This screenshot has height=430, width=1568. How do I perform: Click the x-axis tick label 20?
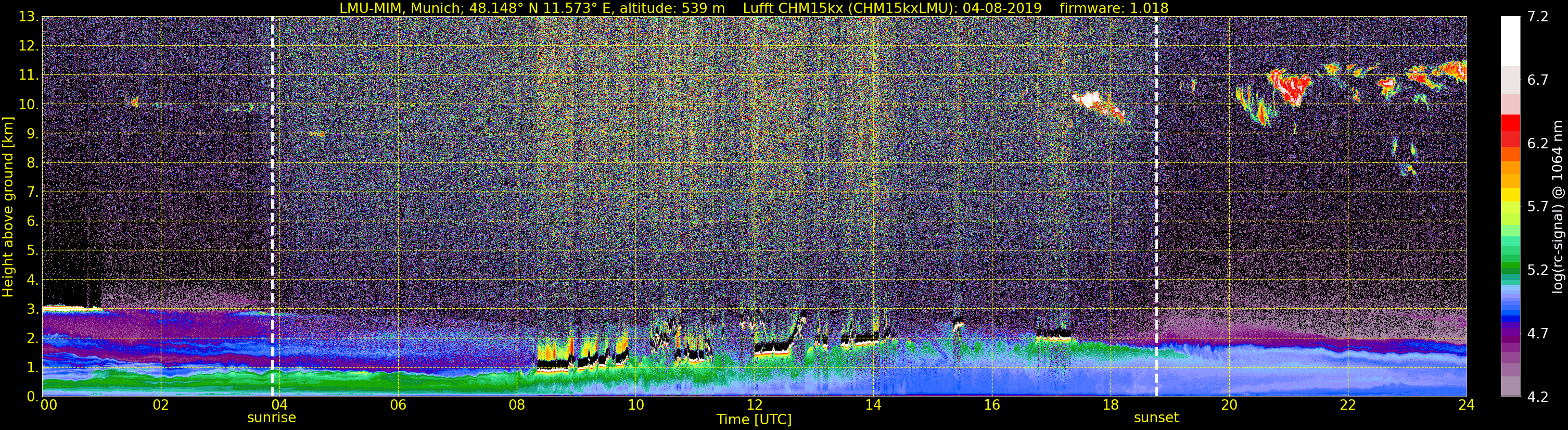click(1229, 405)
